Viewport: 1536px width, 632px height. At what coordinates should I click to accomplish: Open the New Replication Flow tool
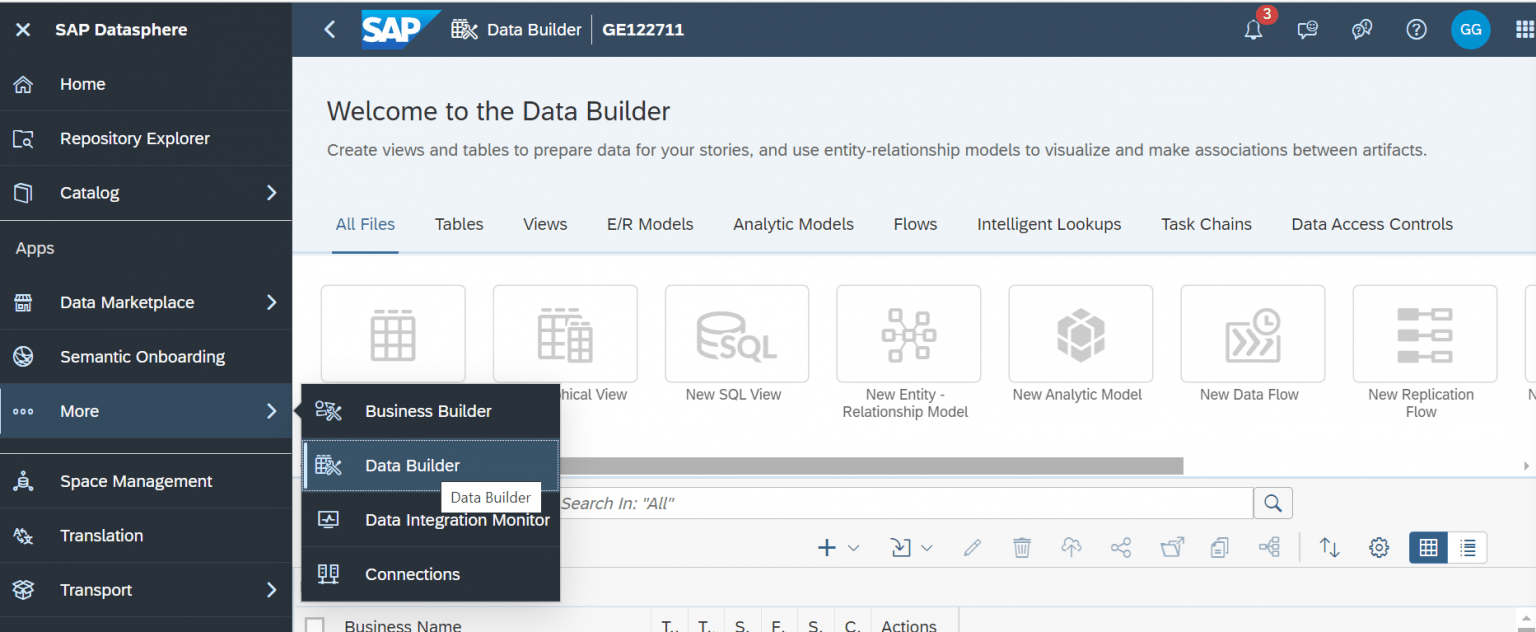[1424, 333]
